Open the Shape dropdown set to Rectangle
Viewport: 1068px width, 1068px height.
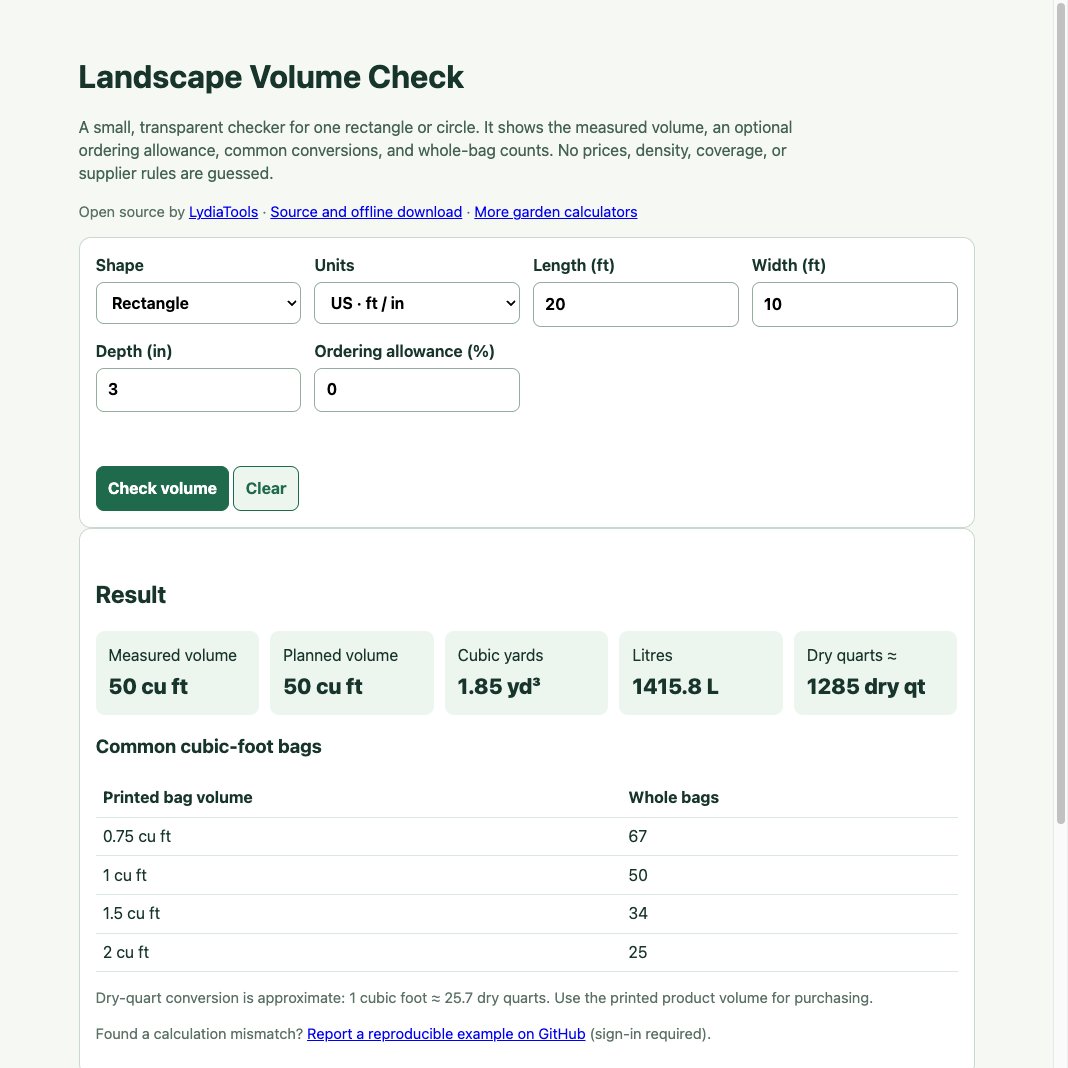[198, 303]
